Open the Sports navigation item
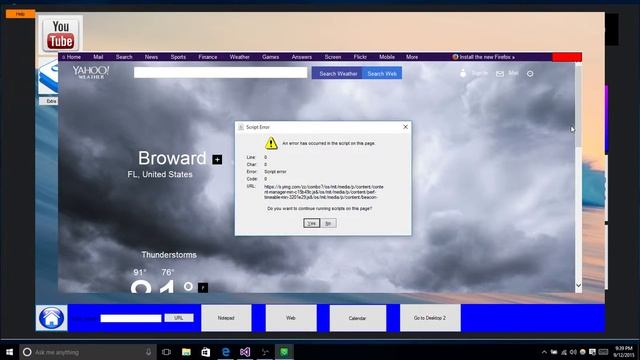Viewport: 640px width, 360px height. (178, 57)
